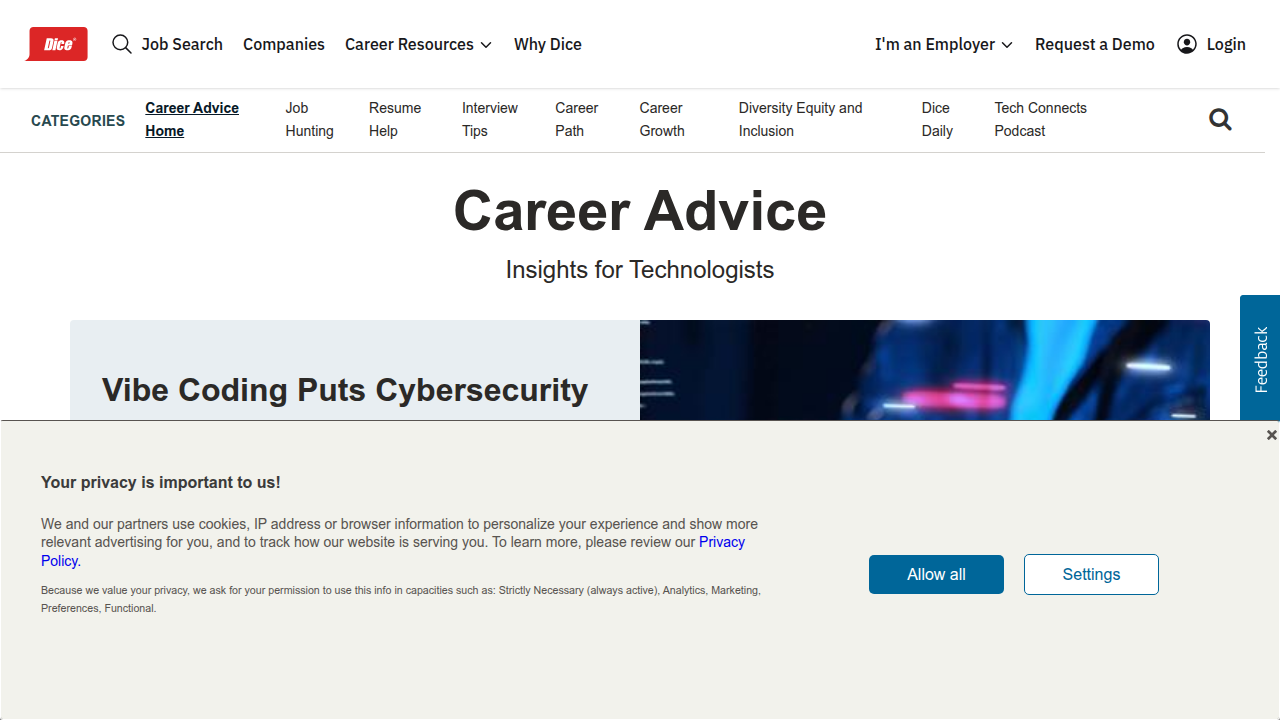Click the Career Advice heading
The image size is (1280, 720).
(640, 211)
